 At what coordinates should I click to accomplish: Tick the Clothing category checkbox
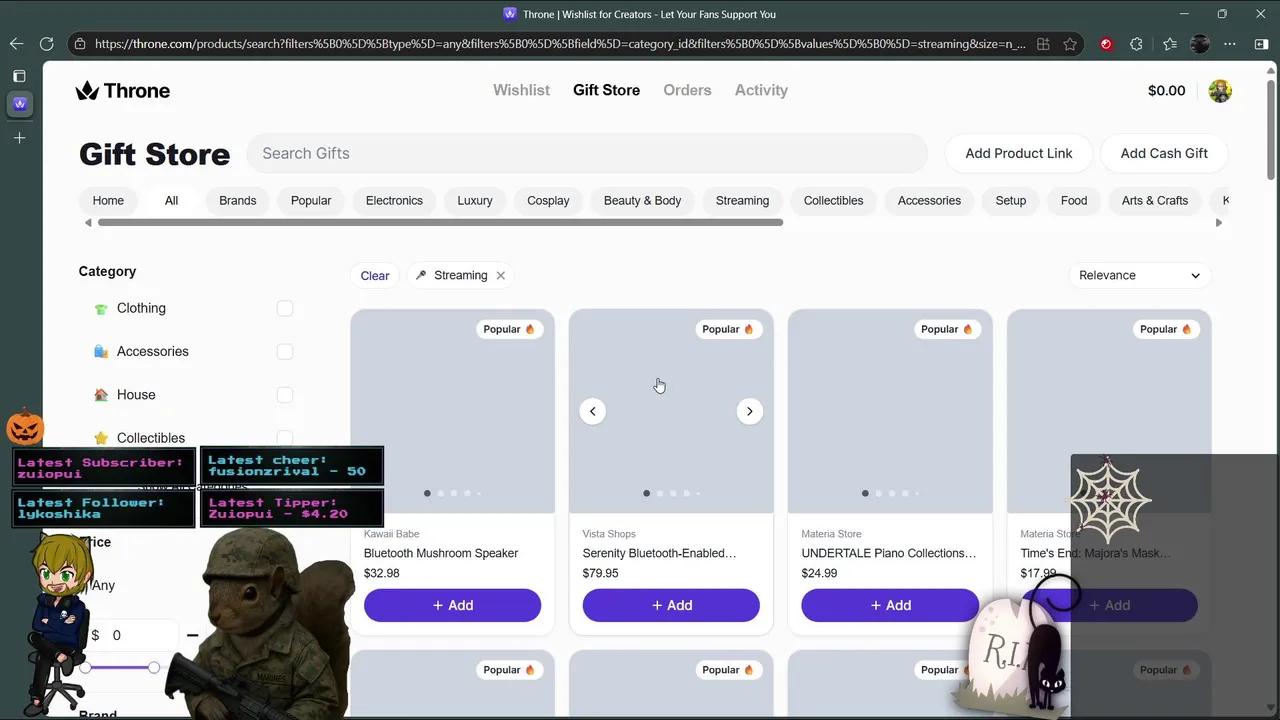click(285, 308)
